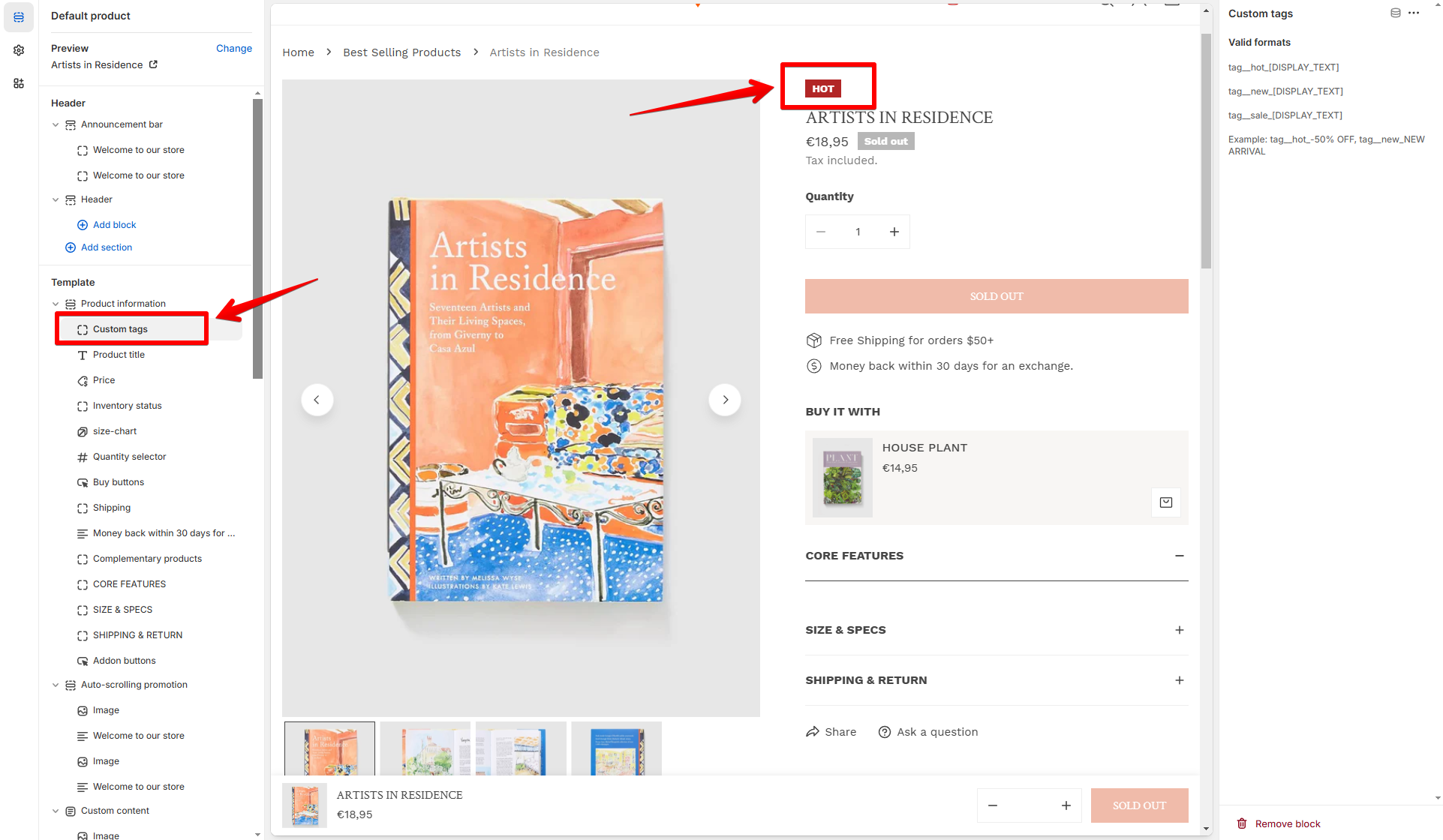1443x840 pixels.
Task: Open the HOUSE PLANT product link
Action: coord(924,448)
